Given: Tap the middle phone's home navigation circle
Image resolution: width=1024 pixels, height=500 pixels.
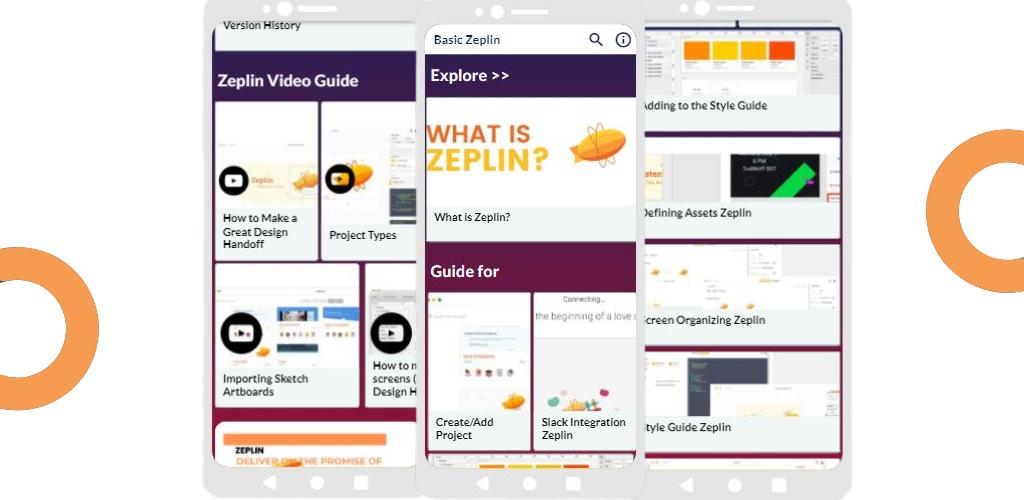Looking at the screenshot, I should 530,484.
